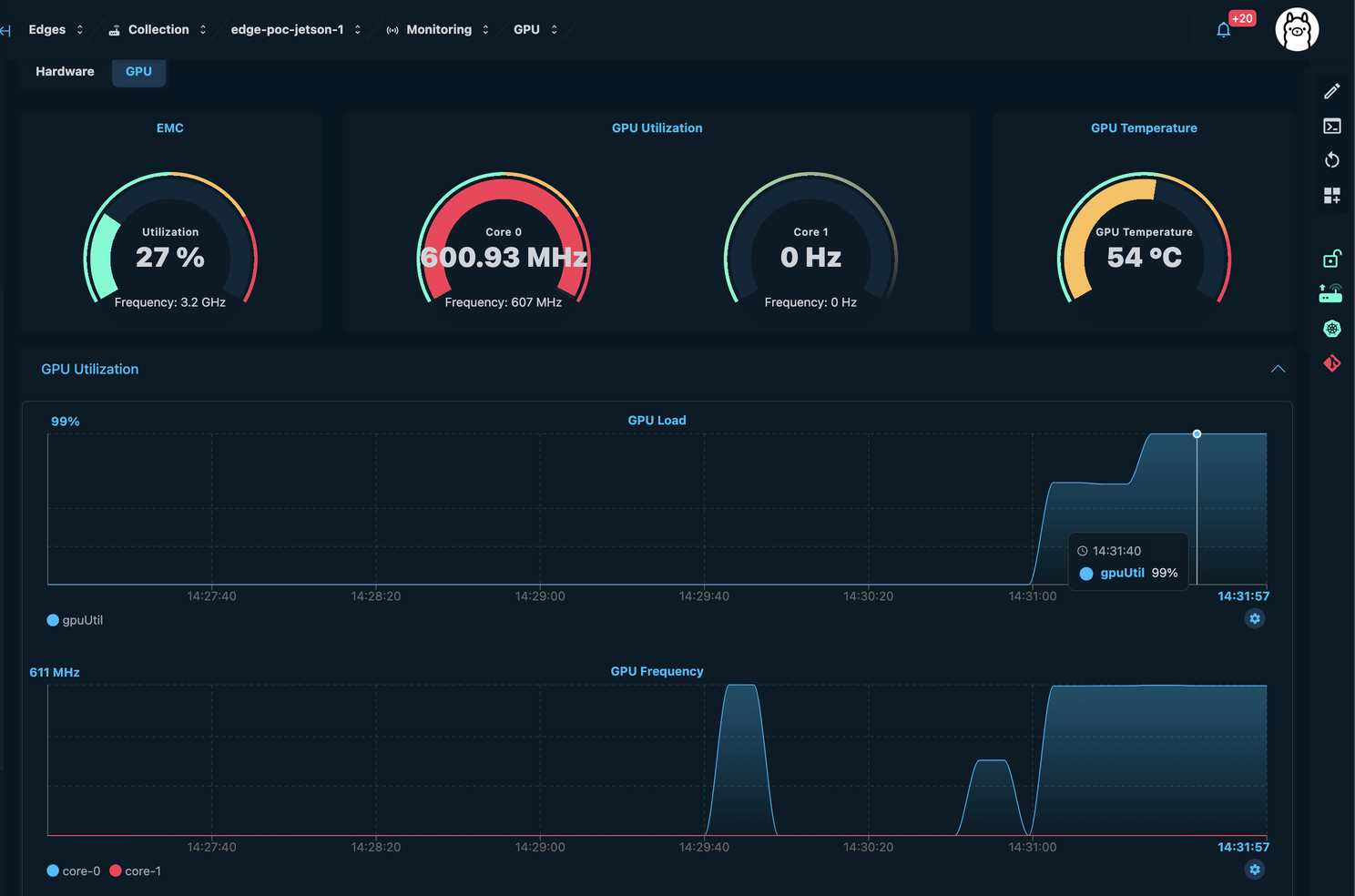Click the GPU Temperature gauge
The height and width of the screenshot is (896, 1355).
[1144, 240]
